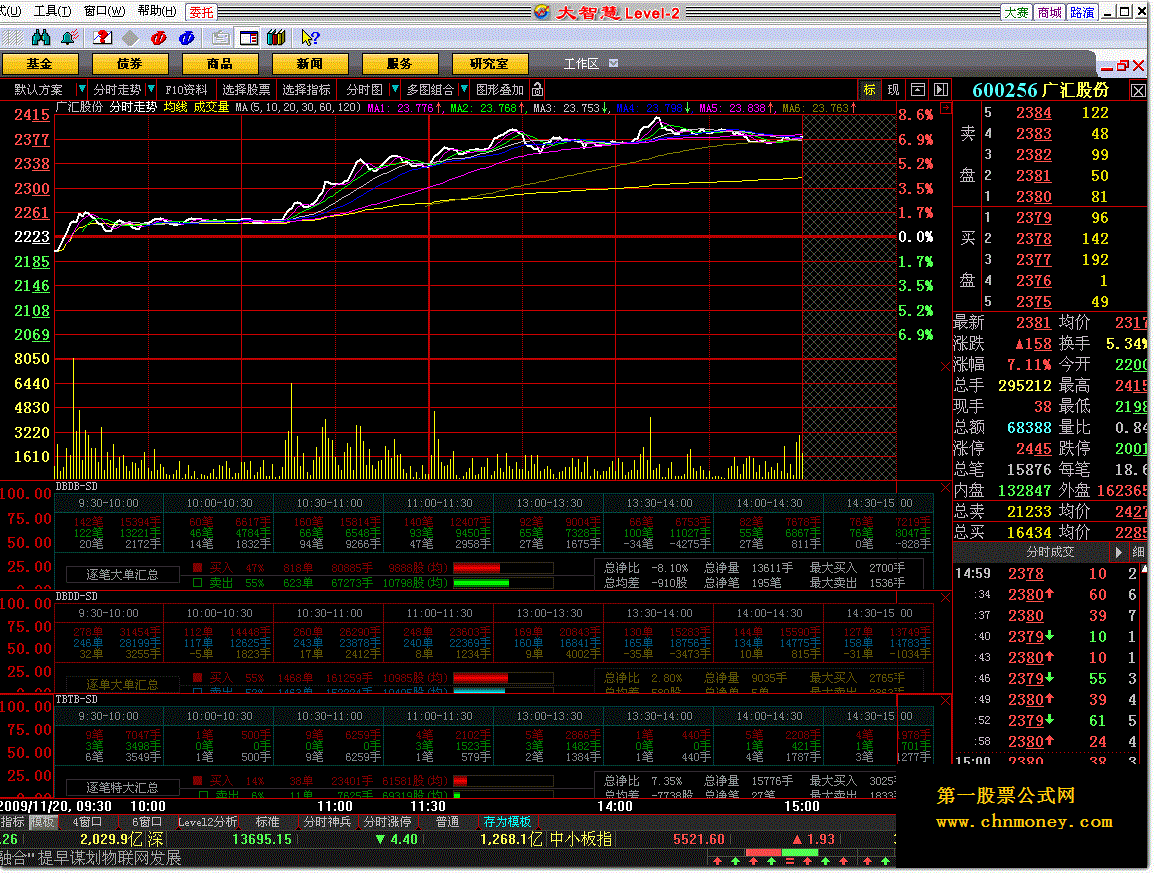Click the binoculars search icon
The width and height of the screenshot is (1154, 873).
coord(41,37)
